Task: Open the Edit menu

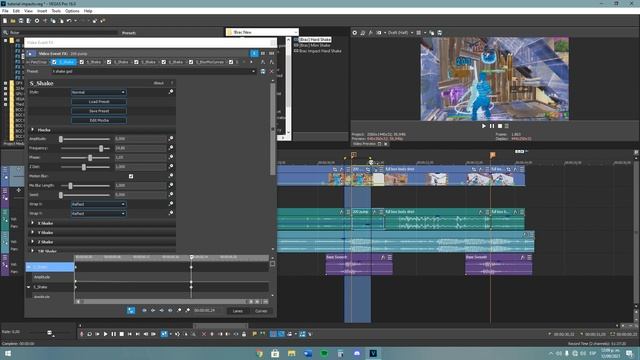Action: 16,11
